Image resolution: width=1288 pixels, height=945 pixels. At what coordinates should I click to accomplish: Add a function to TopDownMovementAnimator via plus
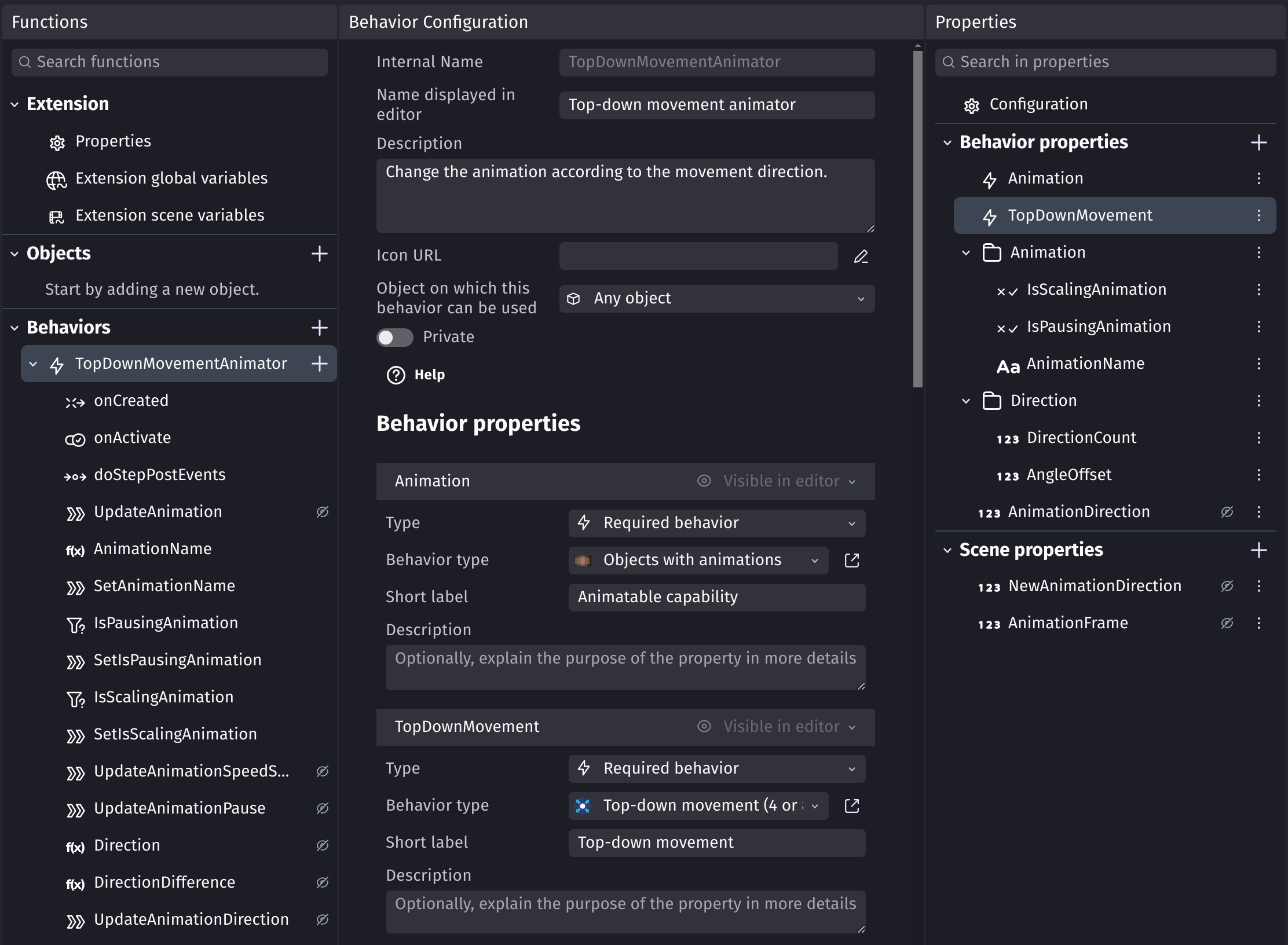click(x=319, y=364)
